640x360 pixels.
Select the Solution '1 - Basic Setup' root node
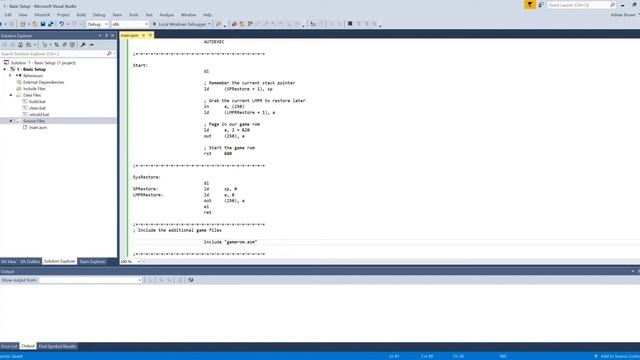coord(43,63)
